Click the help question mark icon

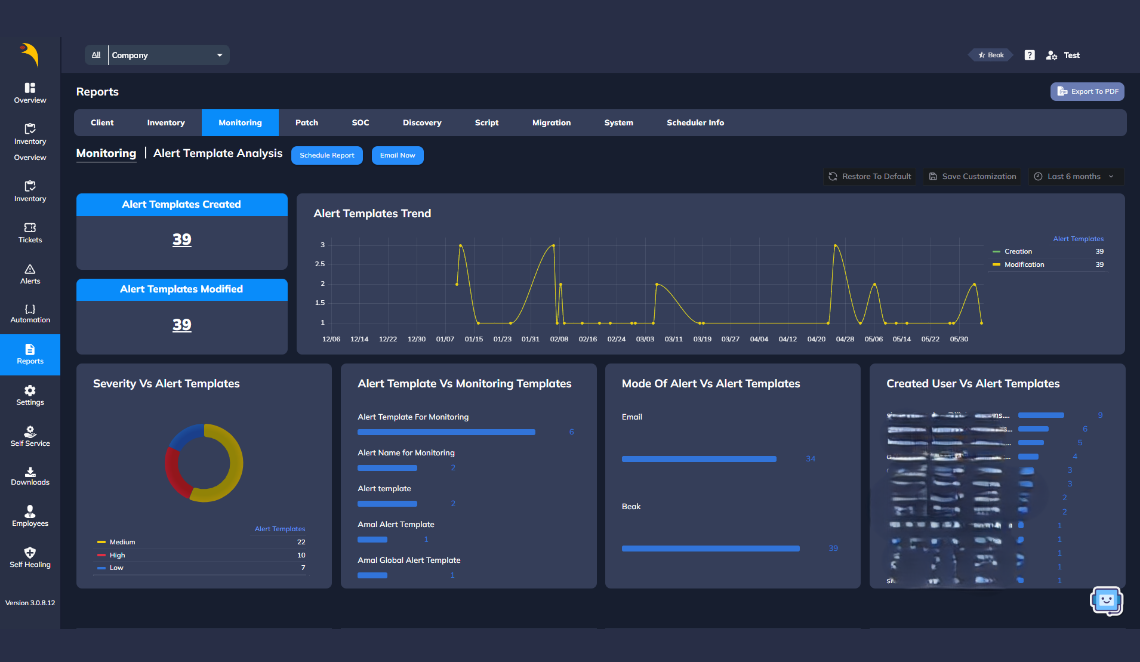pos(1029,55)
